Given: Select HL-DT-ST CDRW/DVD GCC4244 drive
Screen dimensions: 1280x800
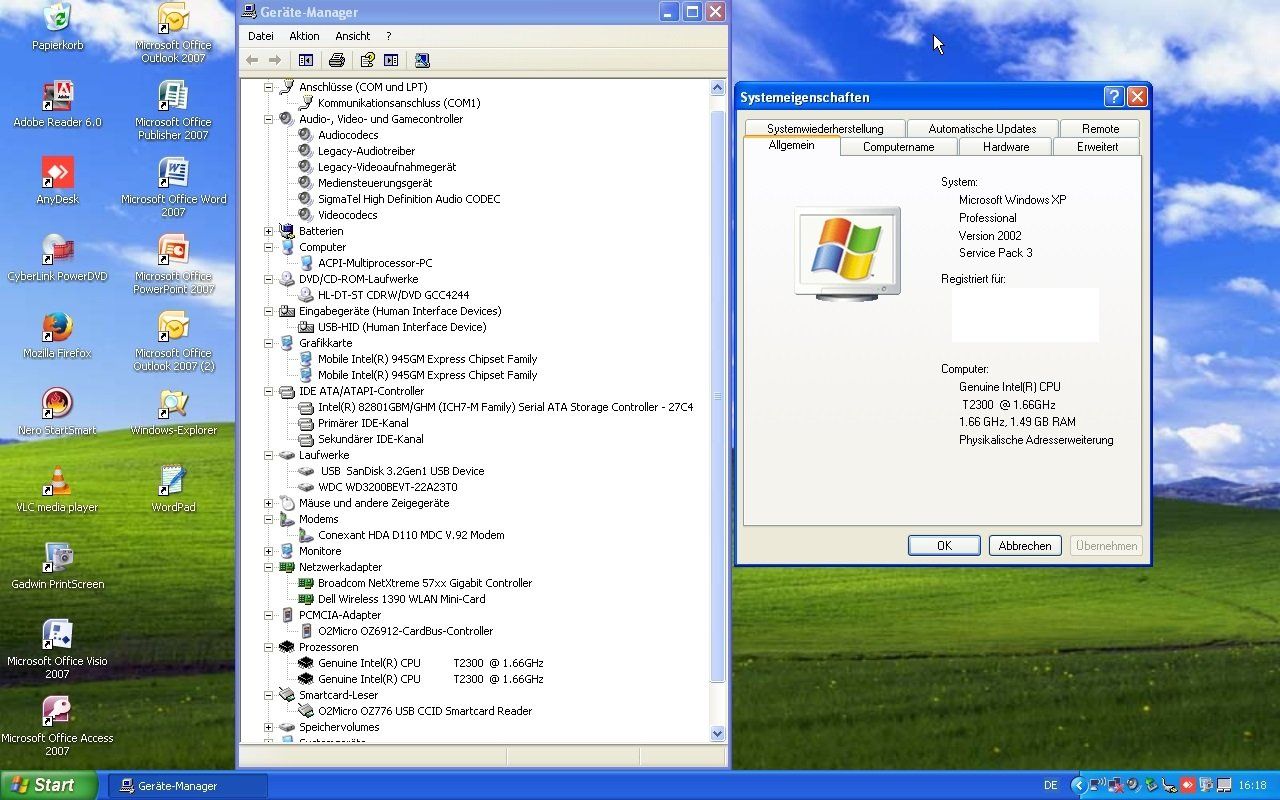Looking at the screenshot, I should [x=393, y=295].
